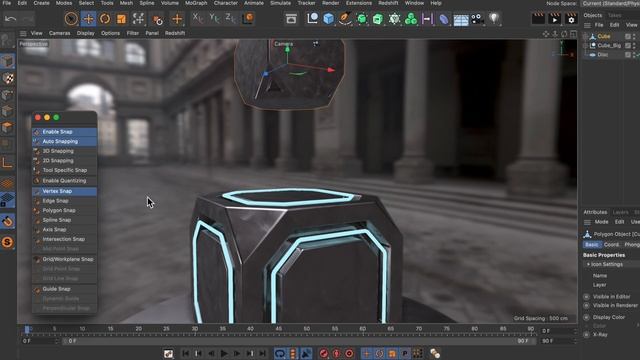This screenshot has width=640, height=360.
Task: Activate the Scale tool
Action: 121,19
